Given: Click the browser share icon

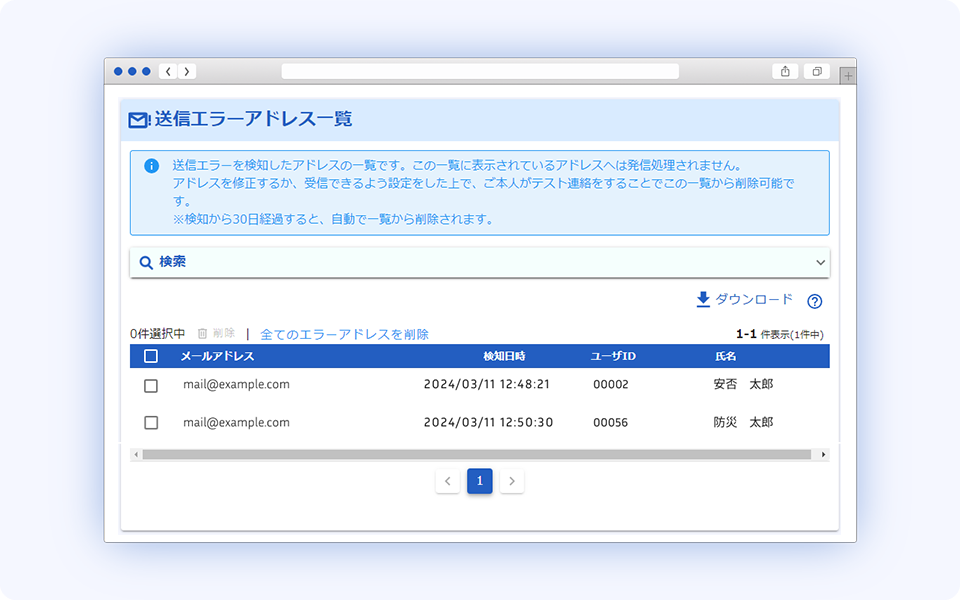Looking at the screenshot, I should click(x=784, y=71).
